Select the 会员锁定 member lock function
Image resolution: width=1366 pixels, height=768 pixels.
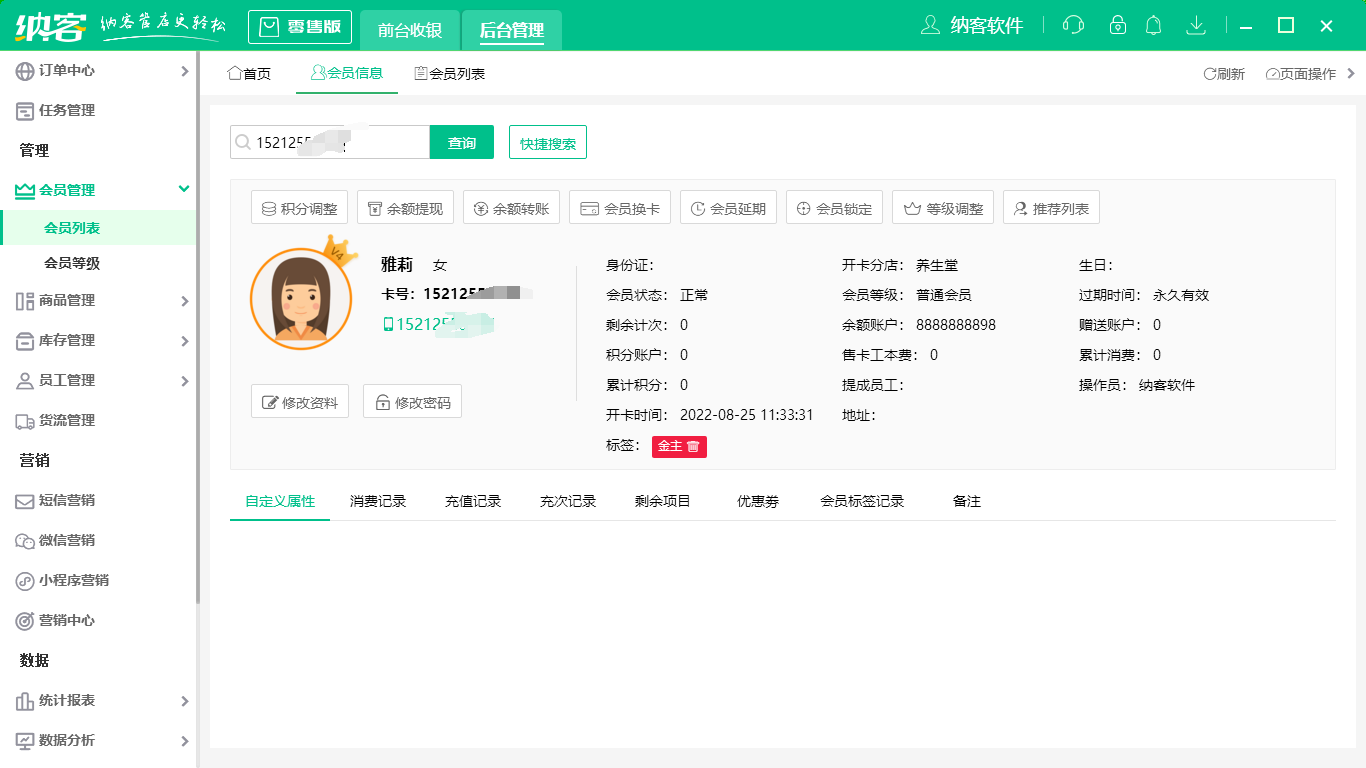tap(833, 207)
